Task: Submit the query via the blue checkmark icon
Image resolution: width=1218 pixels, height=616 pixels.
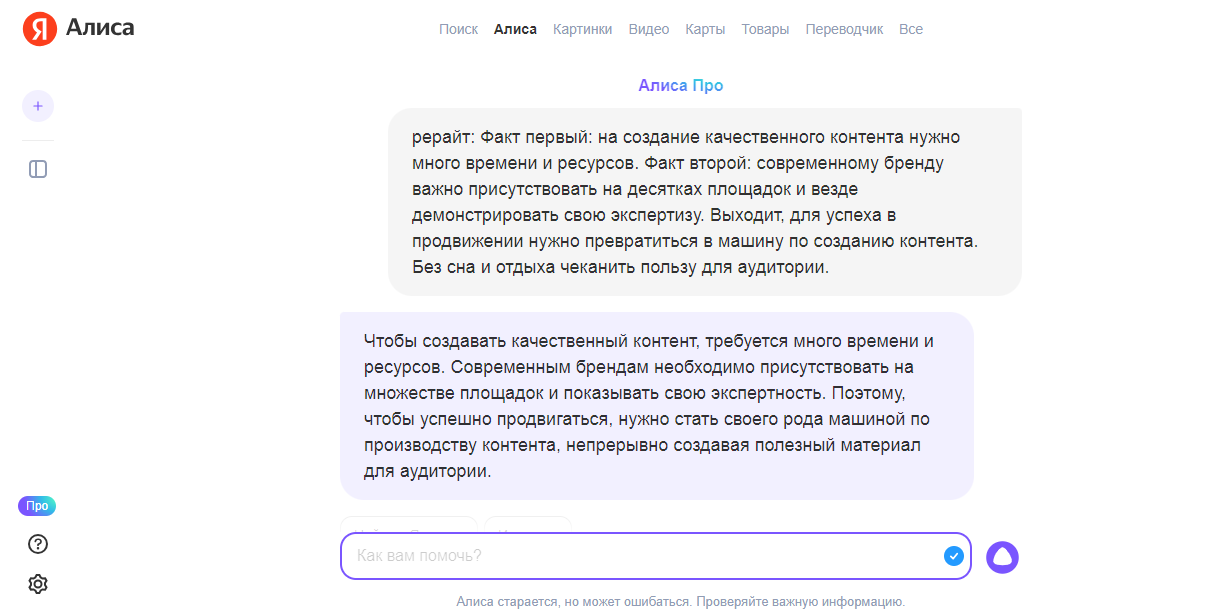Action: pyautogui.click(x=952, y=556)
